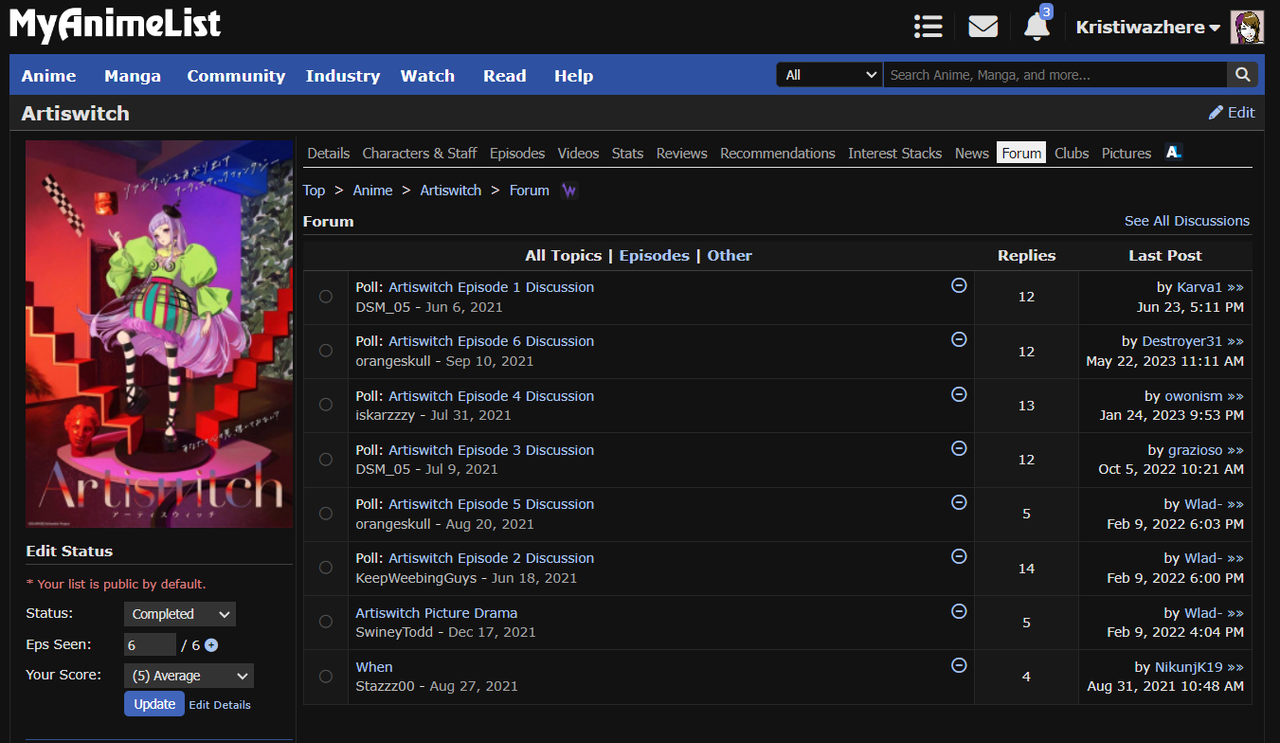
Task: Open the Industry nav menu
Action: point(343,76)
